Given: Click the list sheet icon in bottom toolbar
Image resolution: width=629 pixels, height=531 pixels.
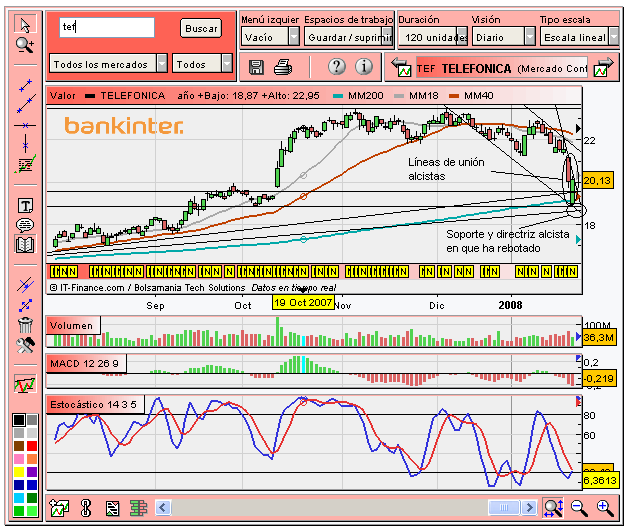Looking at the screenshot, I should pyautogui.click(x=112, y=509).
